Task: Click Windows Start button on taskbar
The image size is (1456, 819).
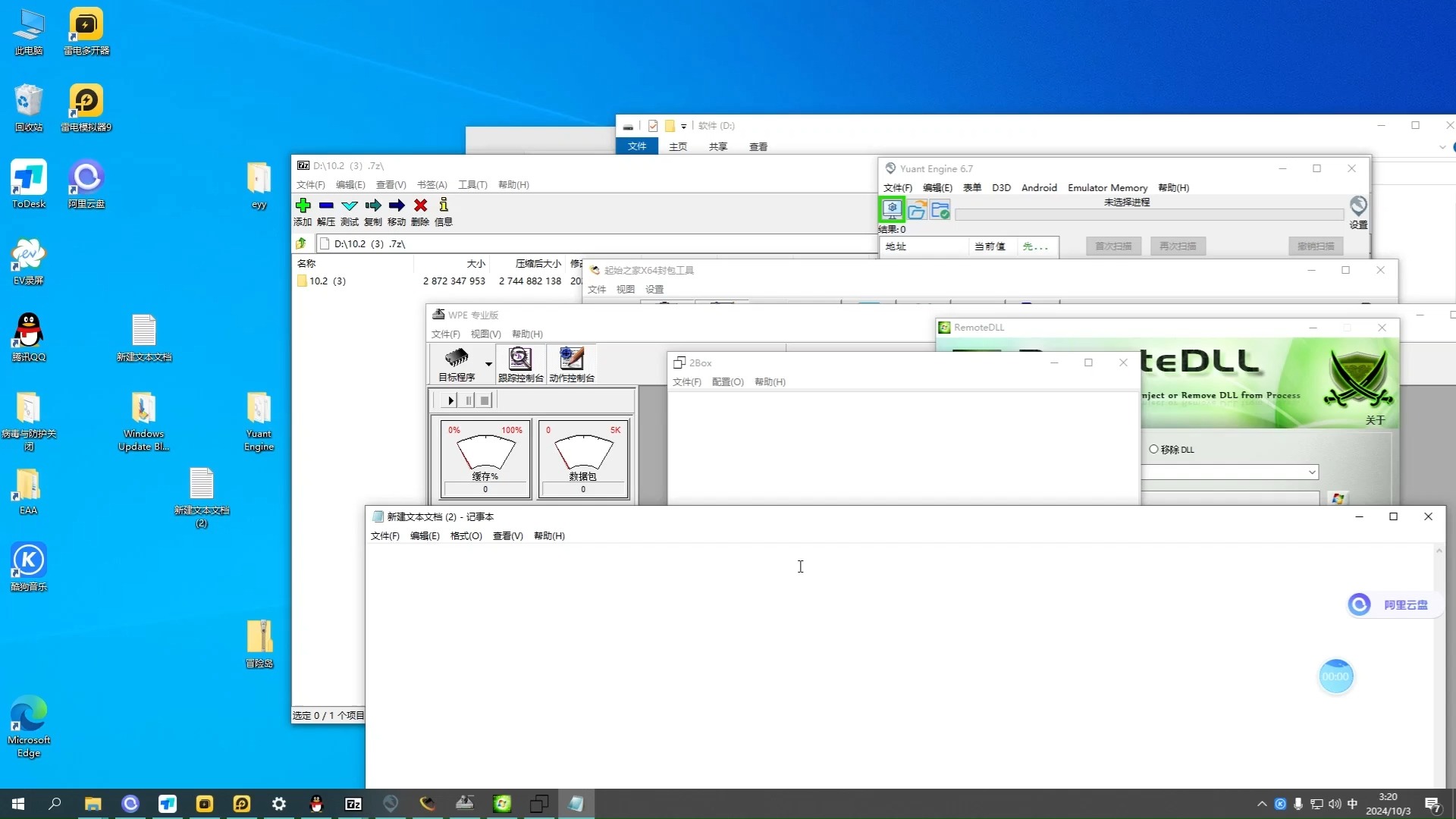Action: click(18, 804)
